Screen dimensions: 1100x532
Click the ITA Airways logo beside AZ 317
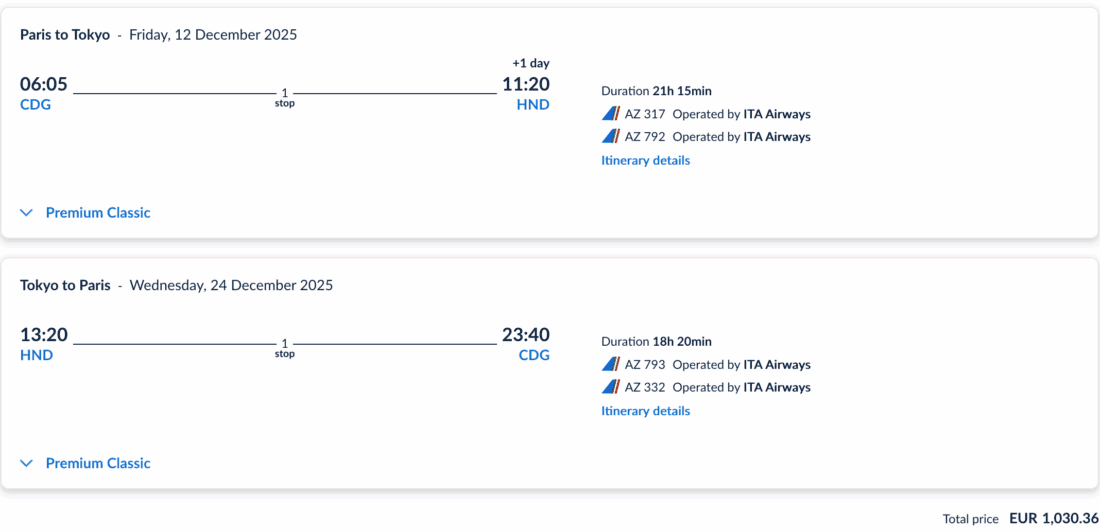[611, 114]
